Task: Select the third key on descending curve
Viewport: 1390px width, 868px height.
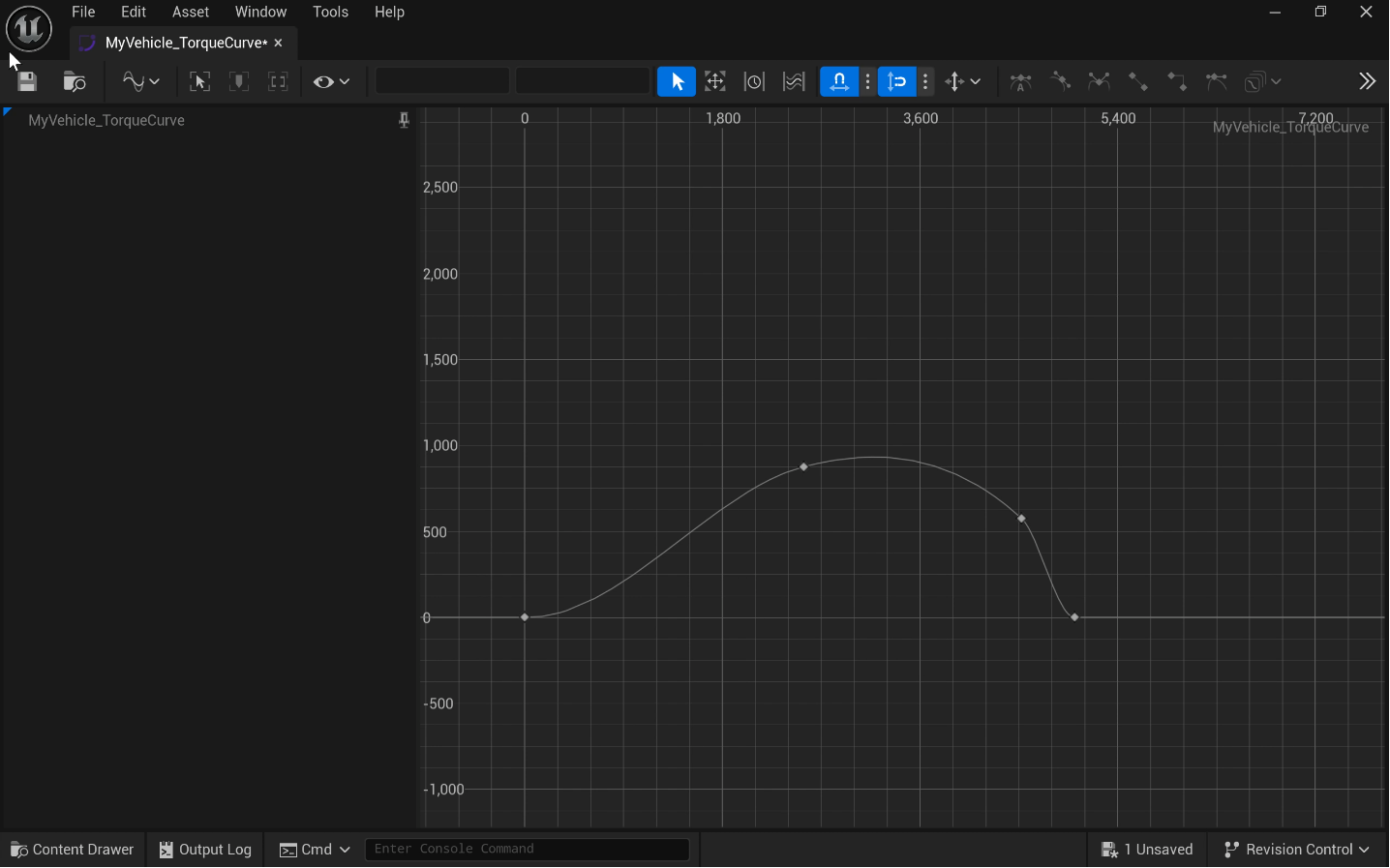Action: tap(1021, 520)
